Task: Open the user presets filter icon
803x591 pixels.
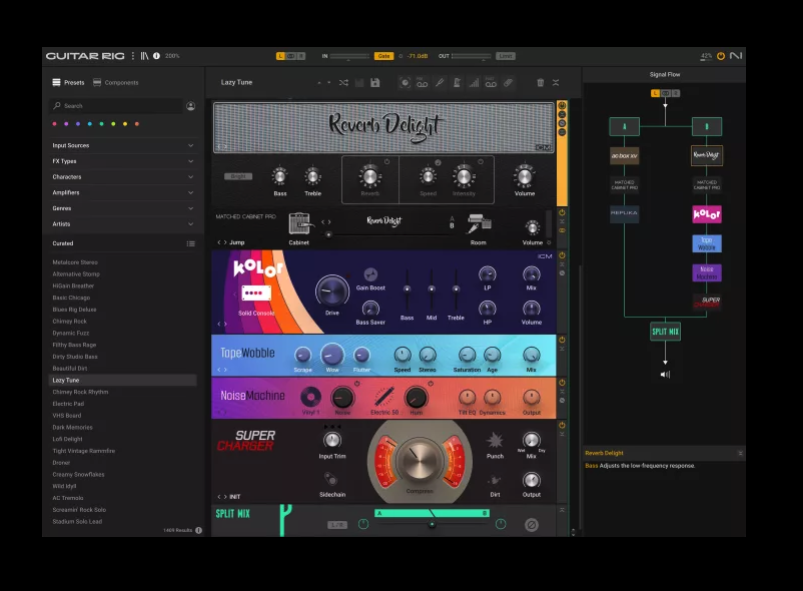Action: point(191,106)
